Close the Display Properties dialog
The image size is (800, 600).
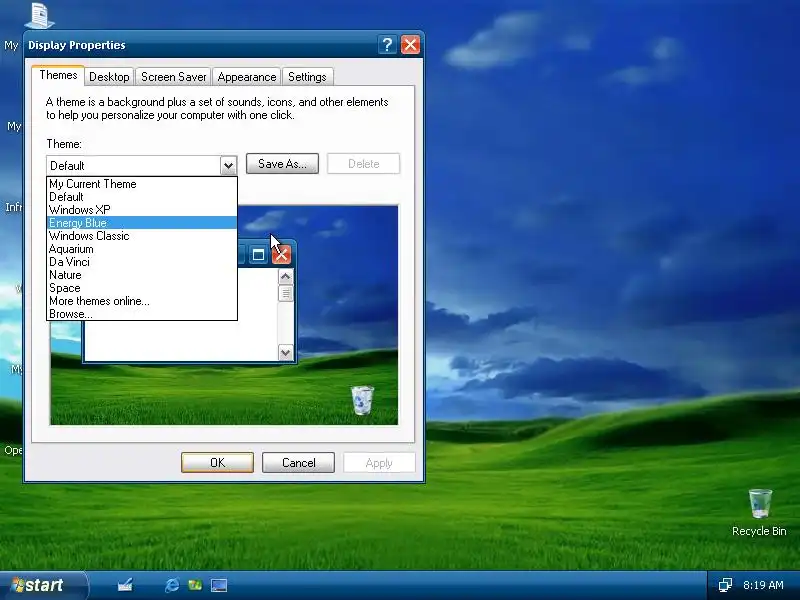411,45
